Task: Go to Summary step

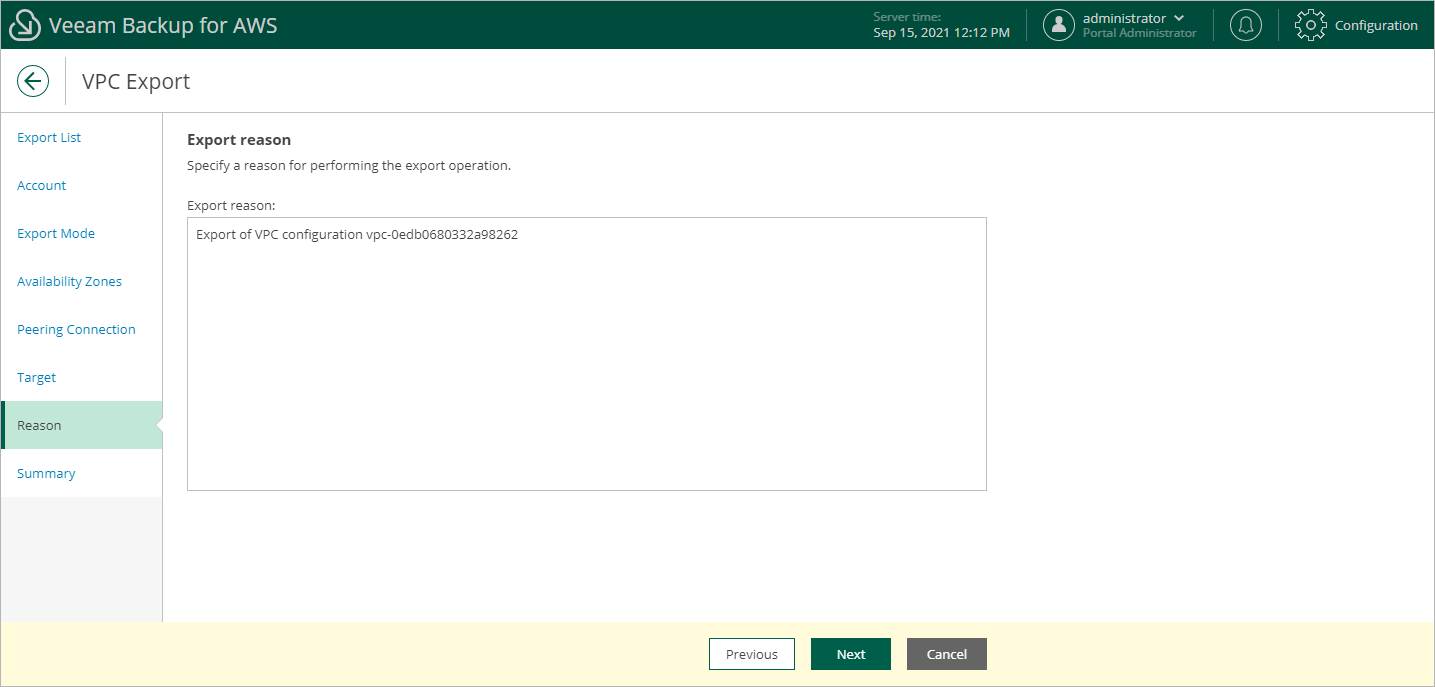Action: click(46, 474)
